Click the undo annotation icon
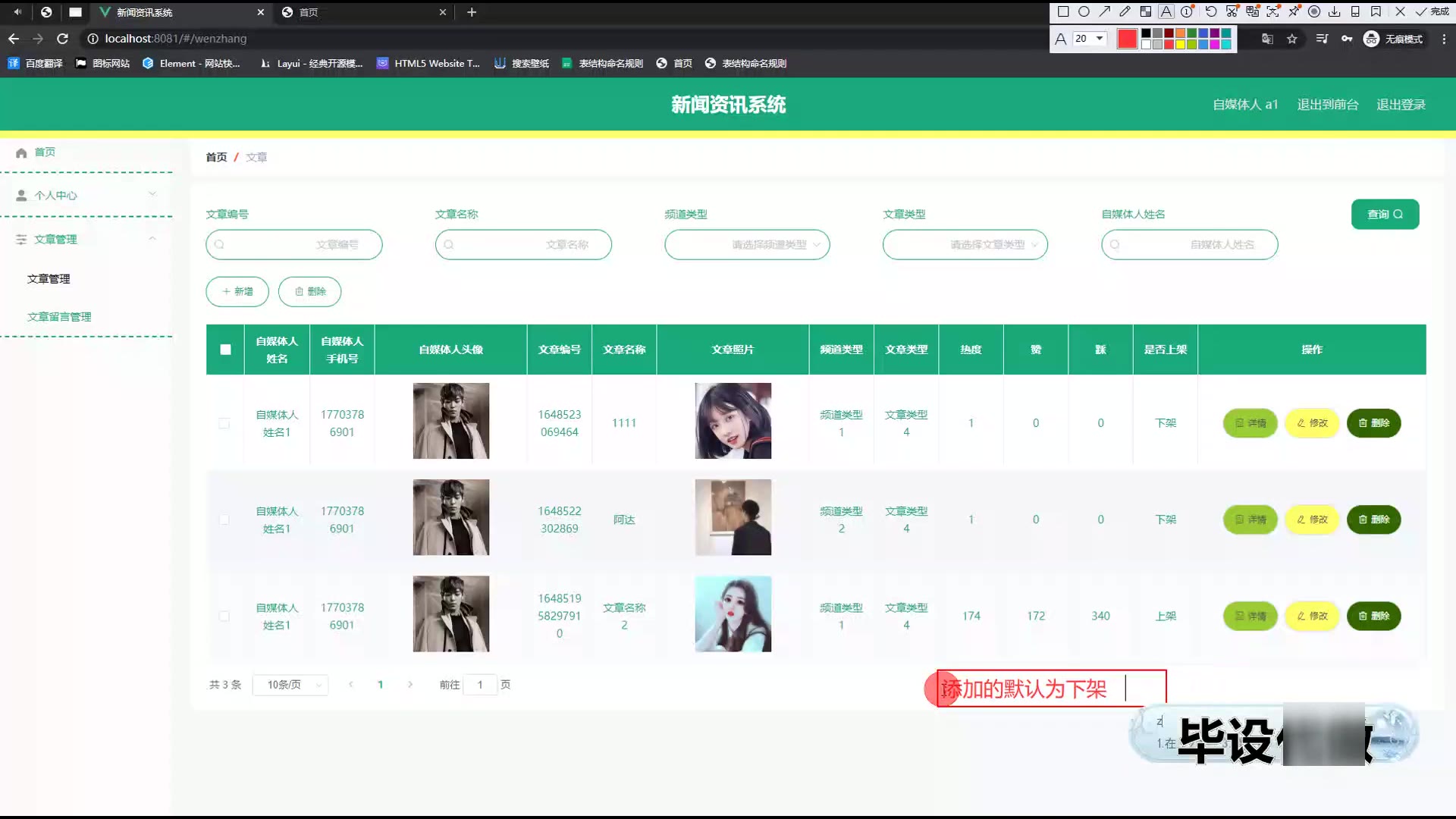Screen dimensions: 1456x819 pyautogui.click(x=1211, y=11)
